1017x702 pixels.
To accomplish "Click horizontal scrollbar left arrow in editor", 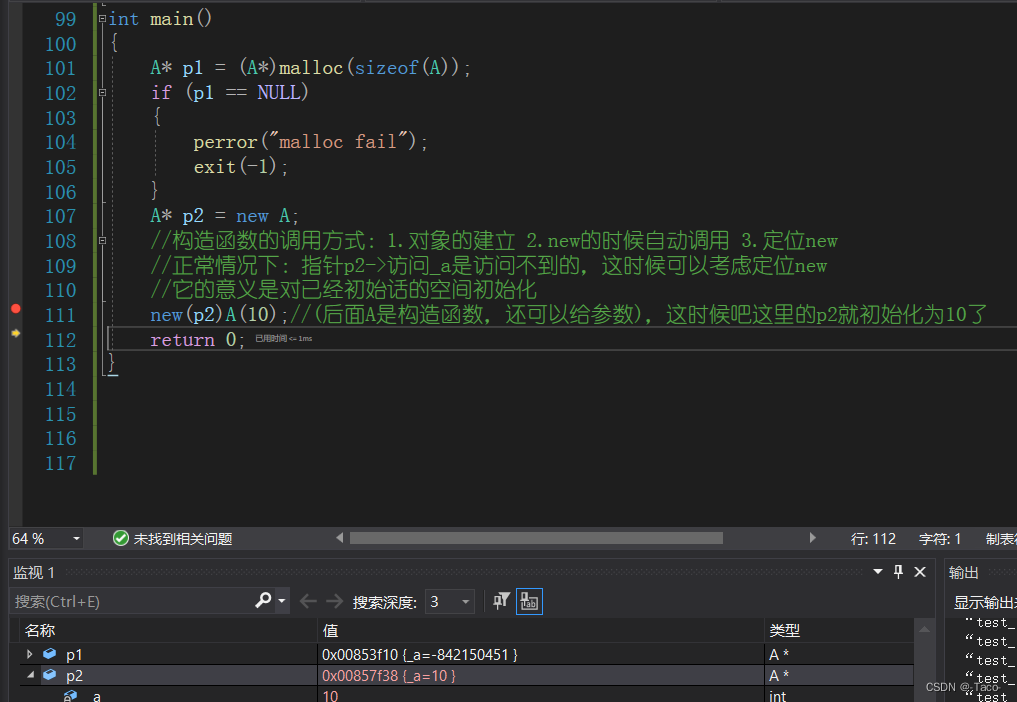I will 339,538.
